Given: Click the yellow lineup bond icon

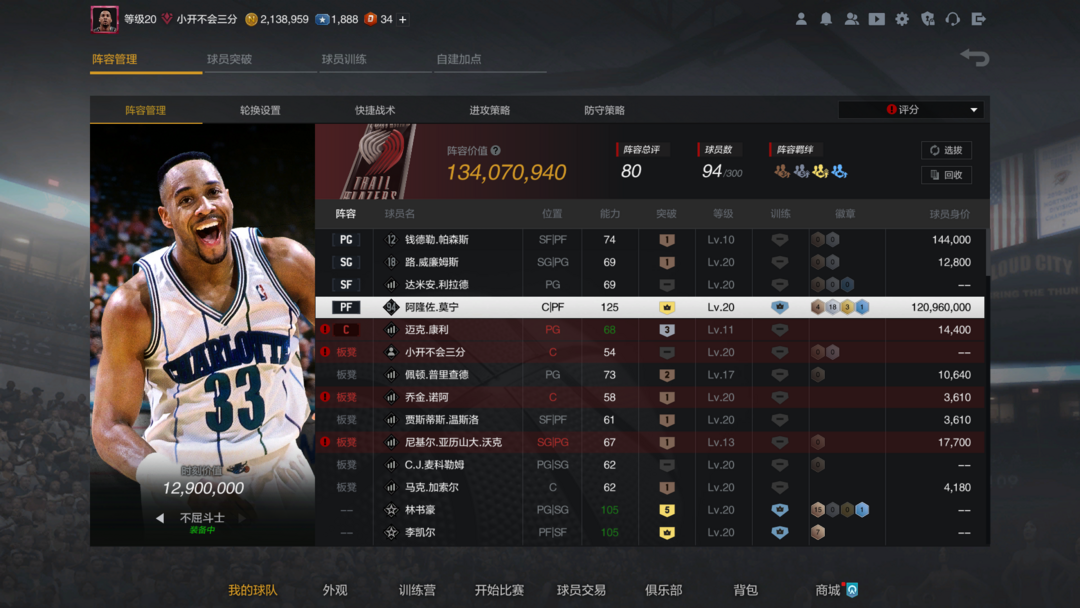Looking at the screenshot, I should (820, 171).
